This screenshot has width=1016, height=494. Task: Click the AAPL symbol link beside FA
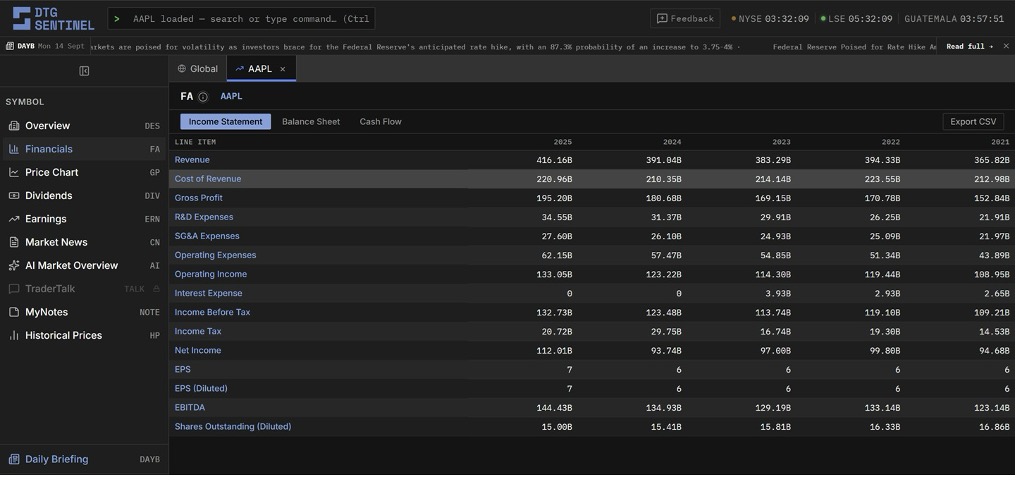coord(231,97)
